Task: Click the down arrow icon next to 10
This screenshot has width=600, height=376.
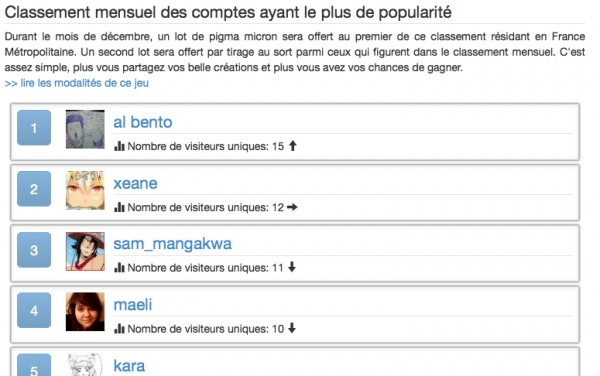Action: (x=292, y=328)
